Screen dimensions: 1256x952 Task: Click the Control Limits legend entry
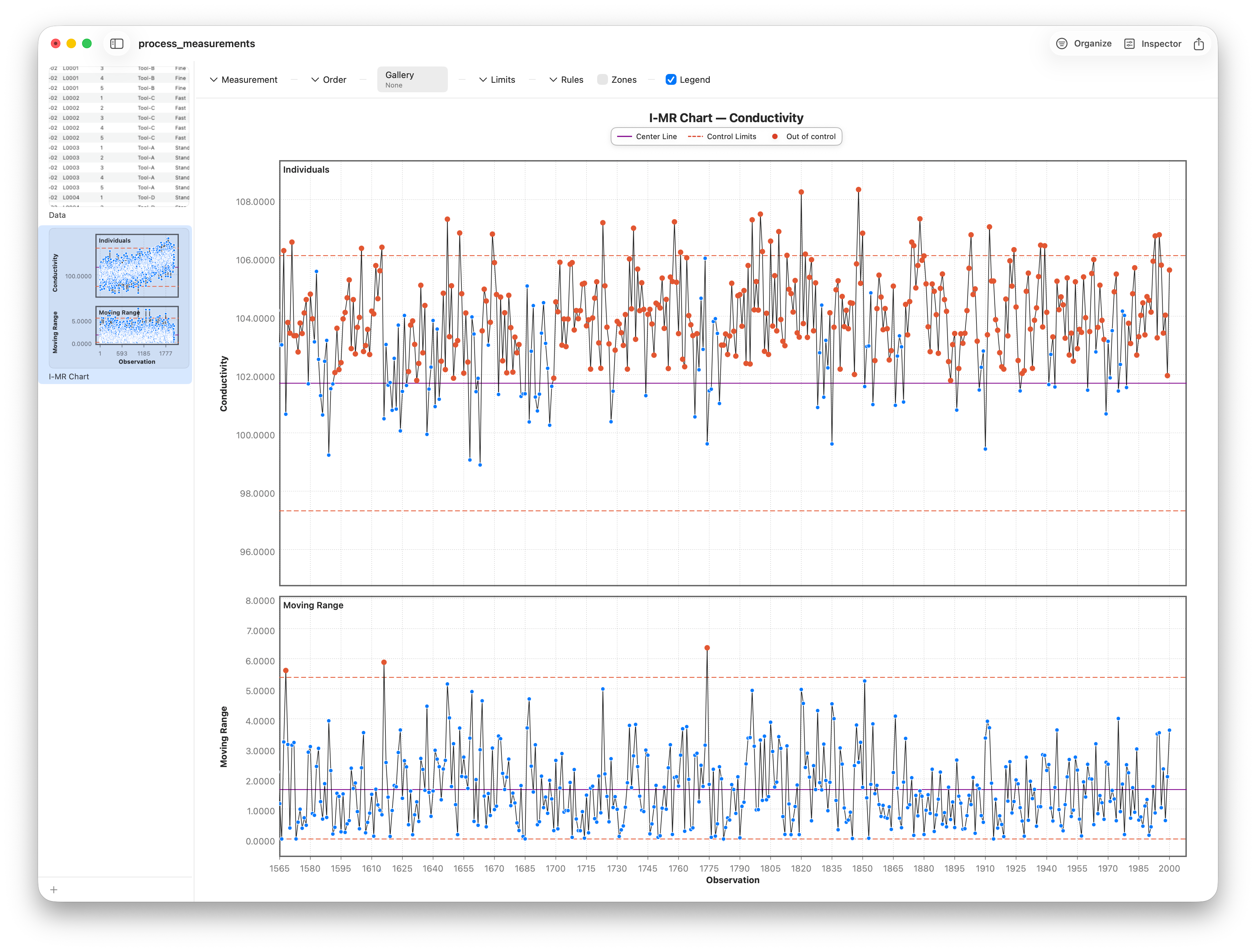pyautogui.click(x=722, y=137)
